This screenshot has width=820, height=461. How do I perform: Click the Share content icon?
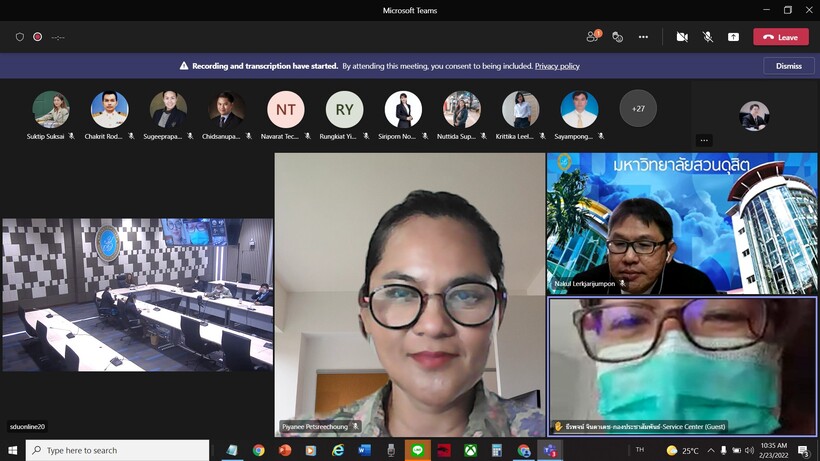[x=733, y=37]
